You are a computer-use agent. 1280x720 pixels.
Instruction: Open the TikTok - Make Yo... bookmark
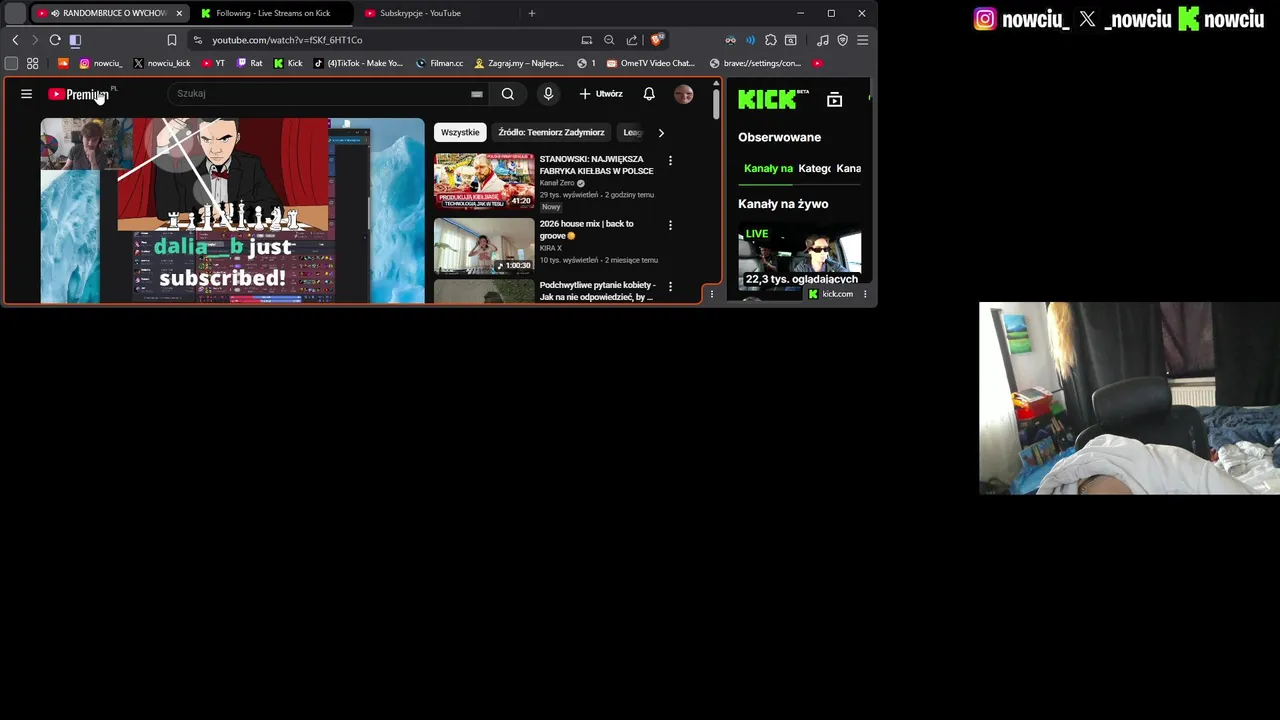pyautogui.click(x=358, y=63)
